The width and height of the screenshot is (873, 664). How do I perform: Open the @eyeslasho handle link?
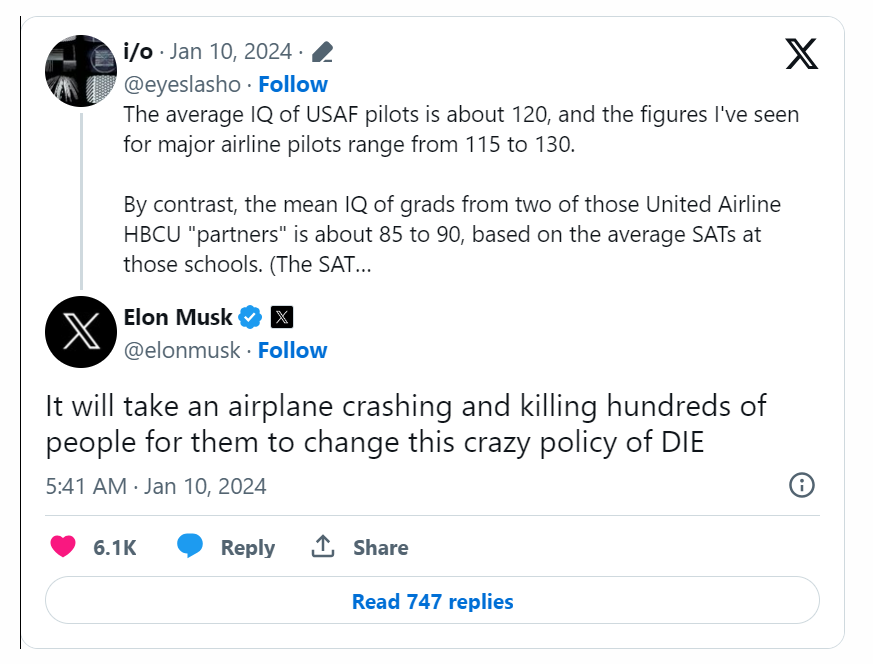click(x=182, y=85)
